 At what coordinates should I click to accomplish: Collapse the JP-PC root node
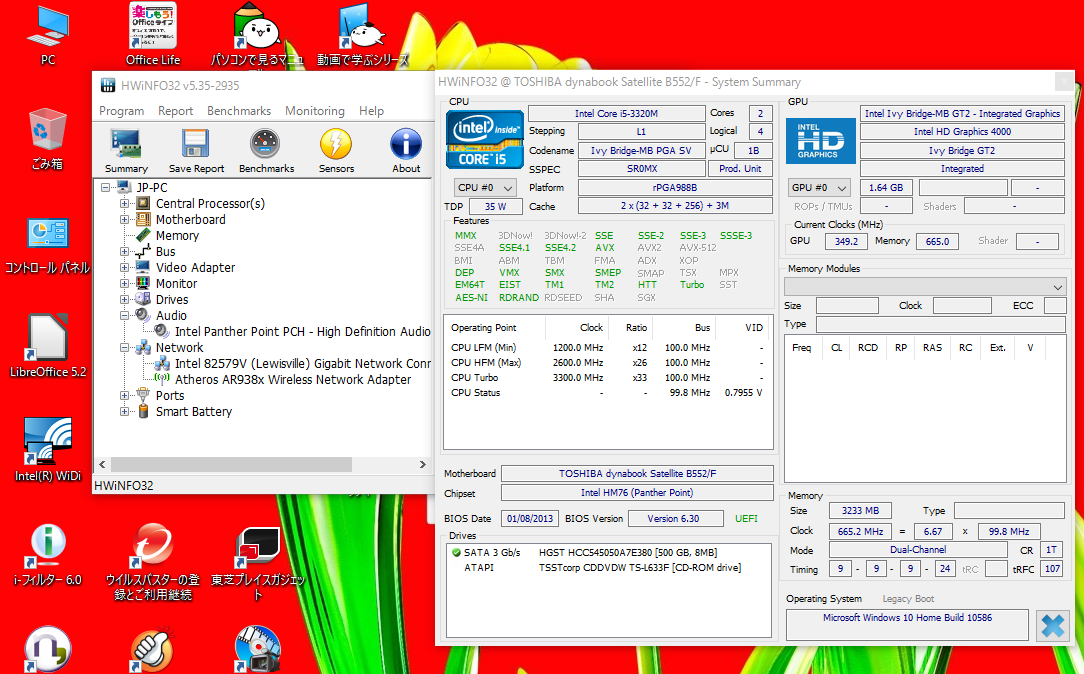point(105,187)
